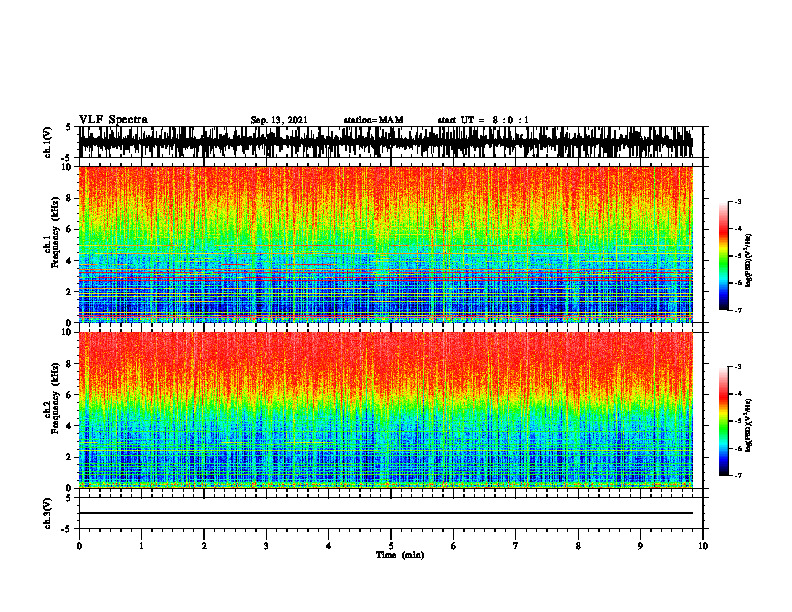Click the "ch.1(V)" waveform axis label
The width and height of the screenshot is (792, 612).
[48, 142]
